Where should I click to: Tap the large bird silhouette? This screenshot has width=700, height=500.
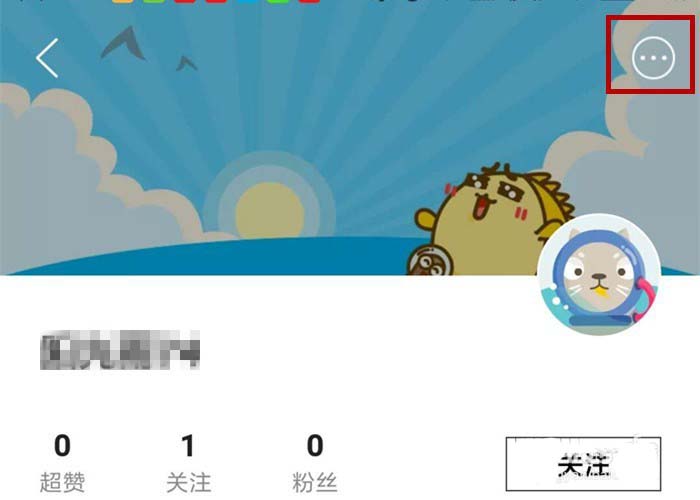click(124, 43)
